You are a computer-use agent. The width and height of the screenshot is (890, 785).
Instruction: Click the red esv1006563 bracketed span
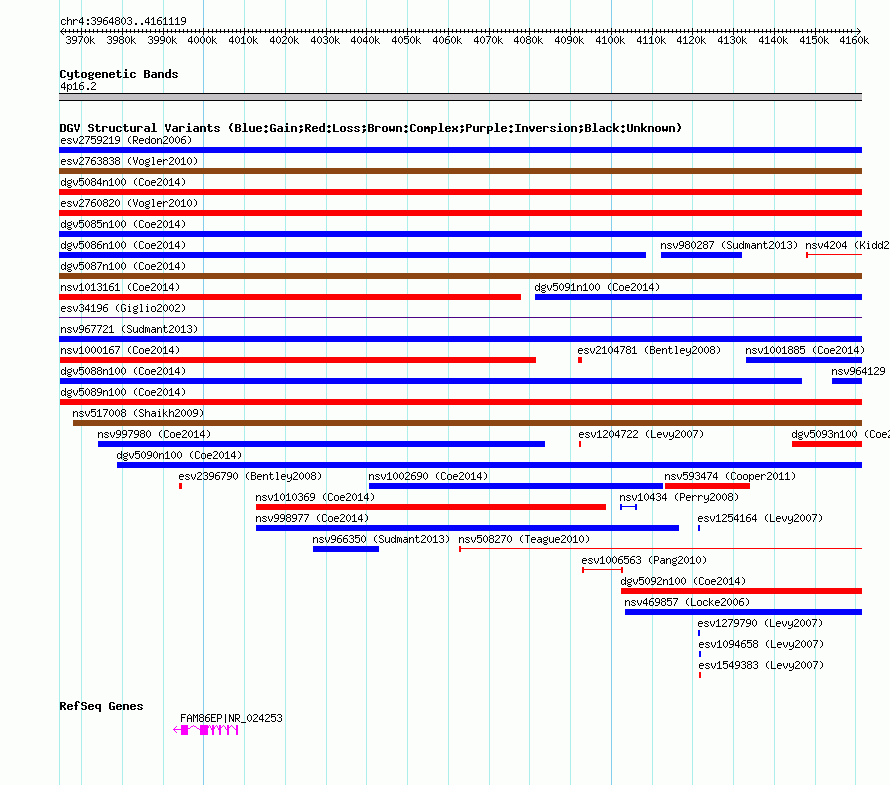(x=603, y=570)
